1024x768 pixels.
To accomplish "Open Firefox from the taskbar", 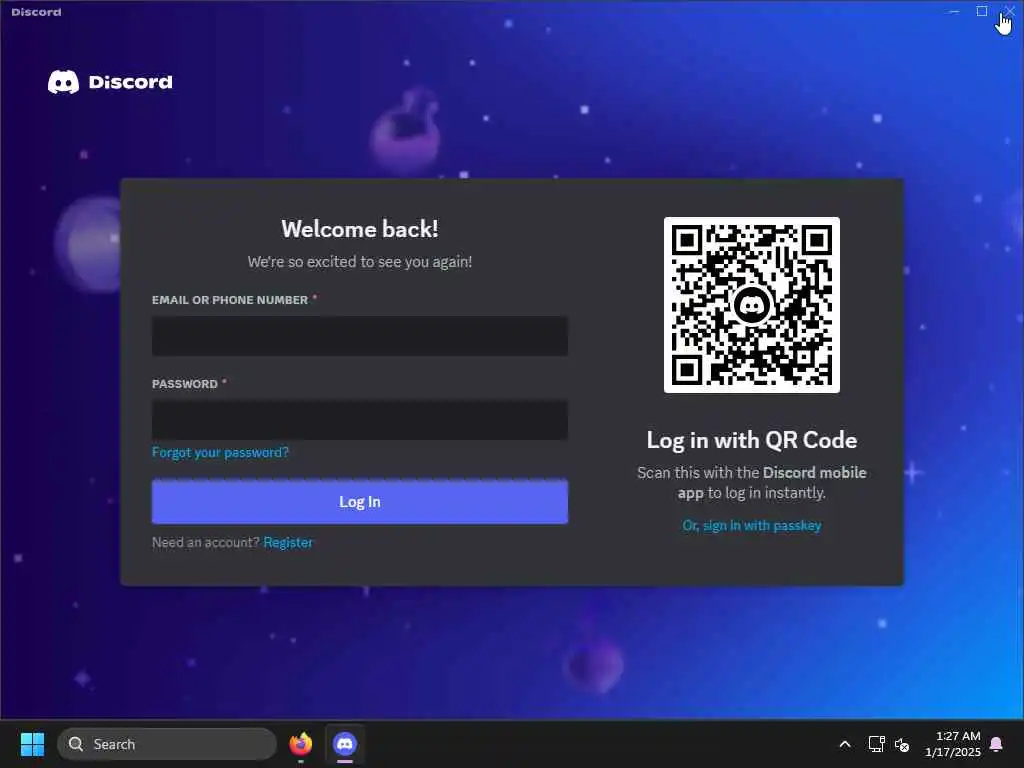I will (300, 744).
